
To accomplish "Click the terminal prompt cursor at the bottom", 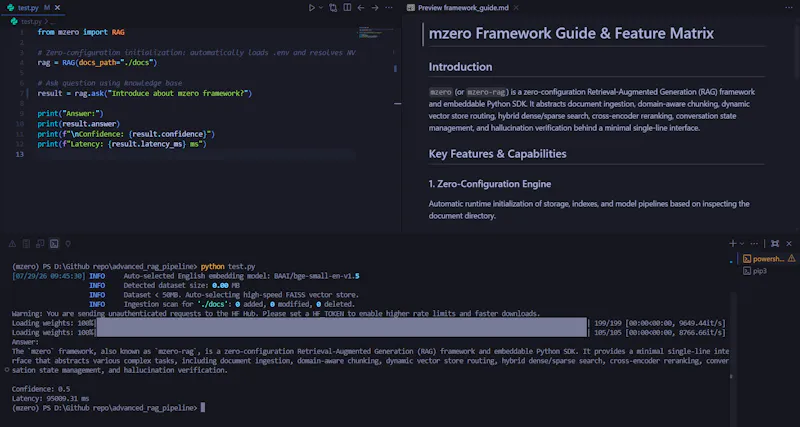I will coord(203,408).
